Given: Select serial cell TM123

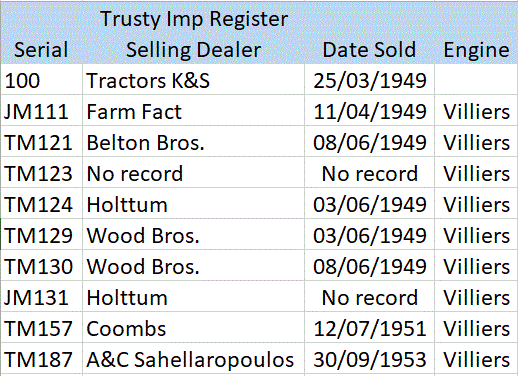Looking at the screenshot, I should coord(41,173).
